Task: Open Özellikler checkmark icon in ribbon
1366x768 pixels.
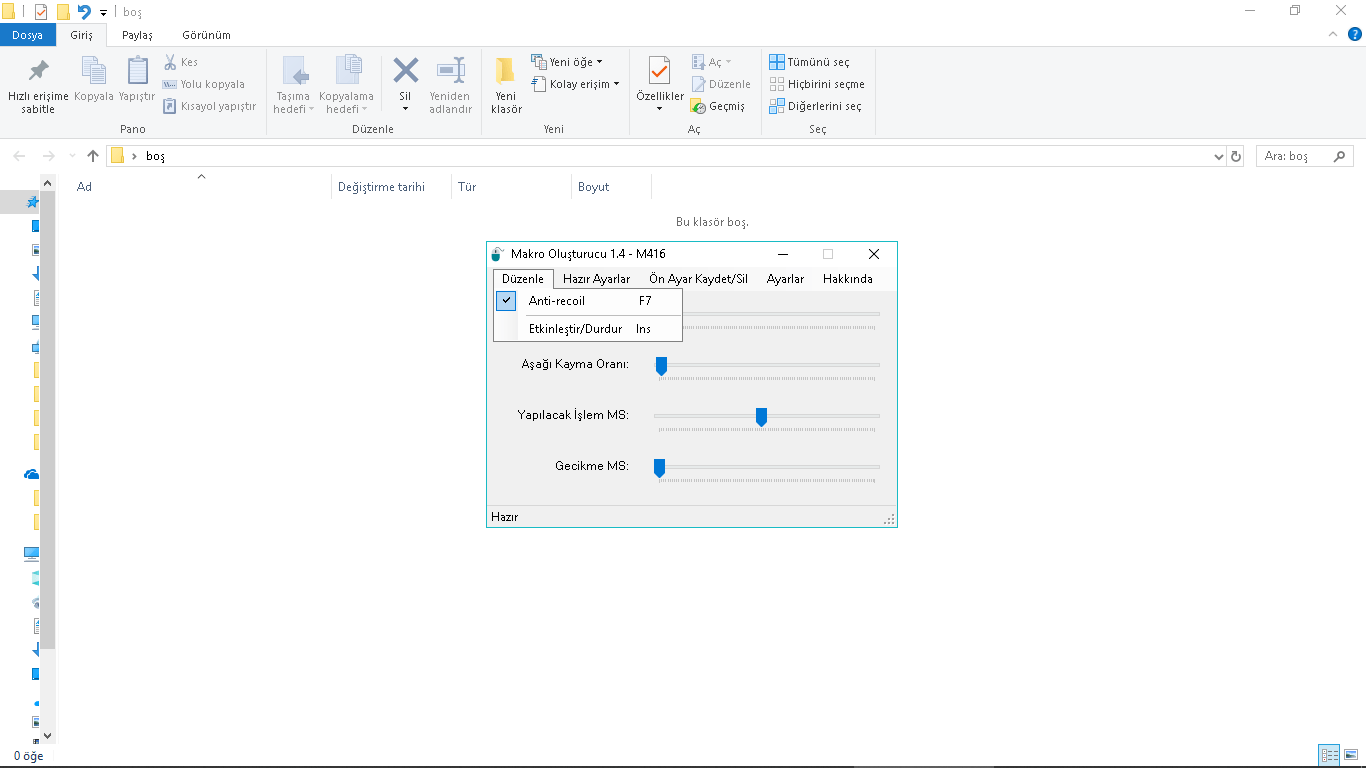Action: (659, 72)
